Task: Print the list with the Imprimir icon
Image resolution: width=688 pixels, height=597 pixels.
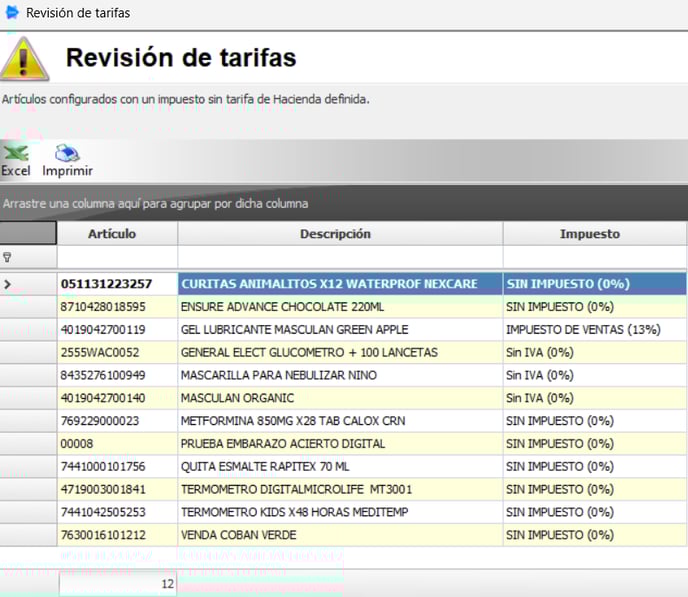Action: click(67, 160)
